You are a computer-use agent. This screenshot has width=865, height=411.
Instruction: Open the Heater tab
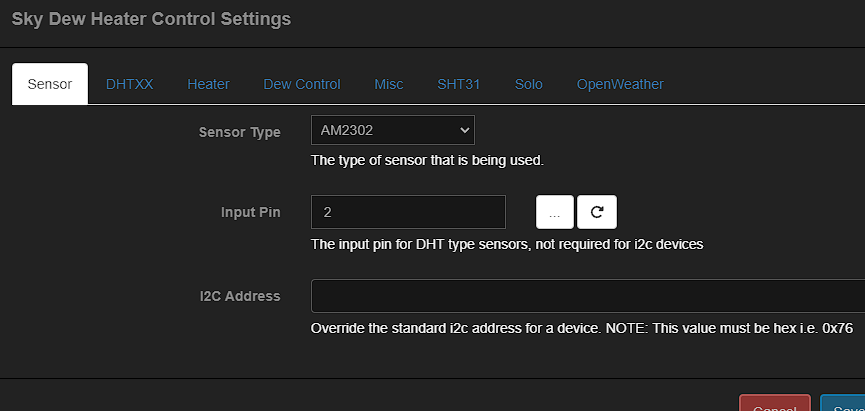pyautogui.click(x=208, y=84)
